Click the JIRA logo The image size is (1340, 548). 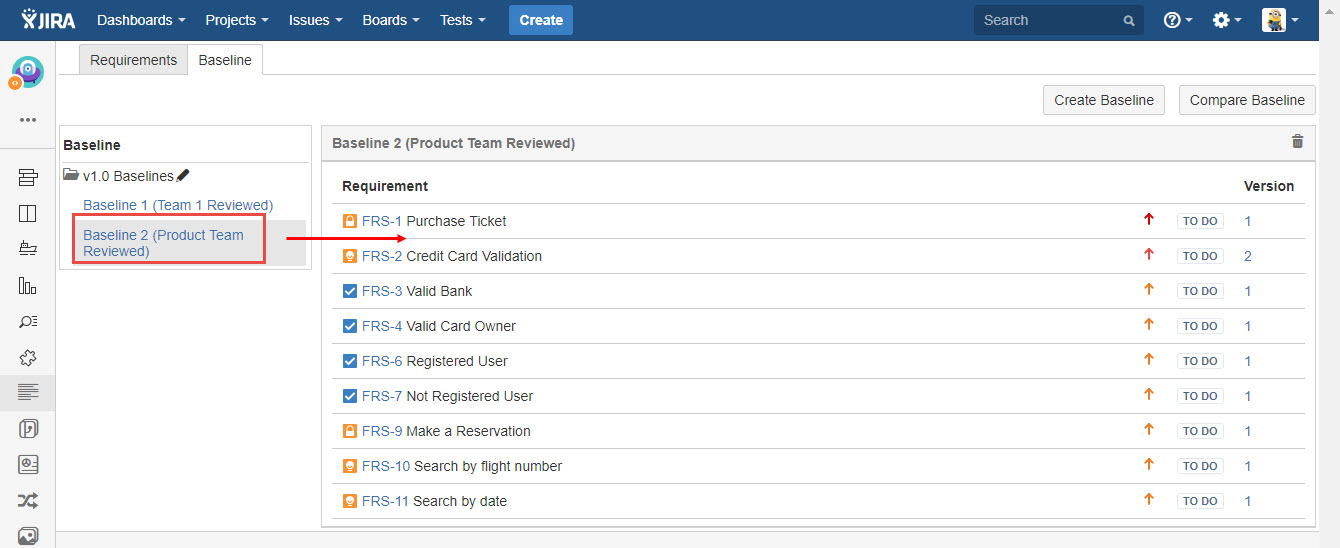tap(49, 20)
